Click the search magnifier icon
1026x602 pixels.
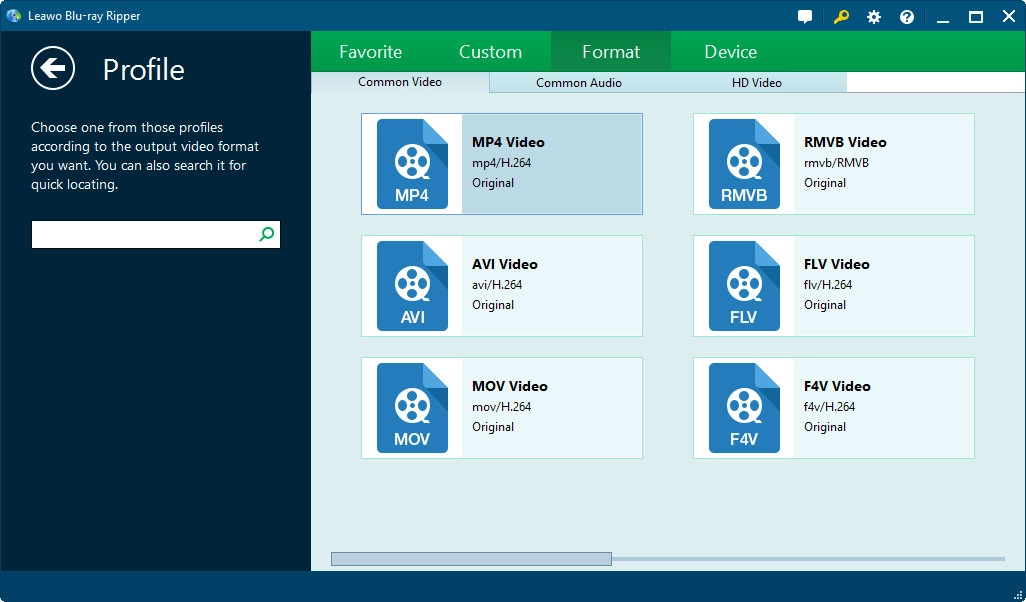click(266, 235)
